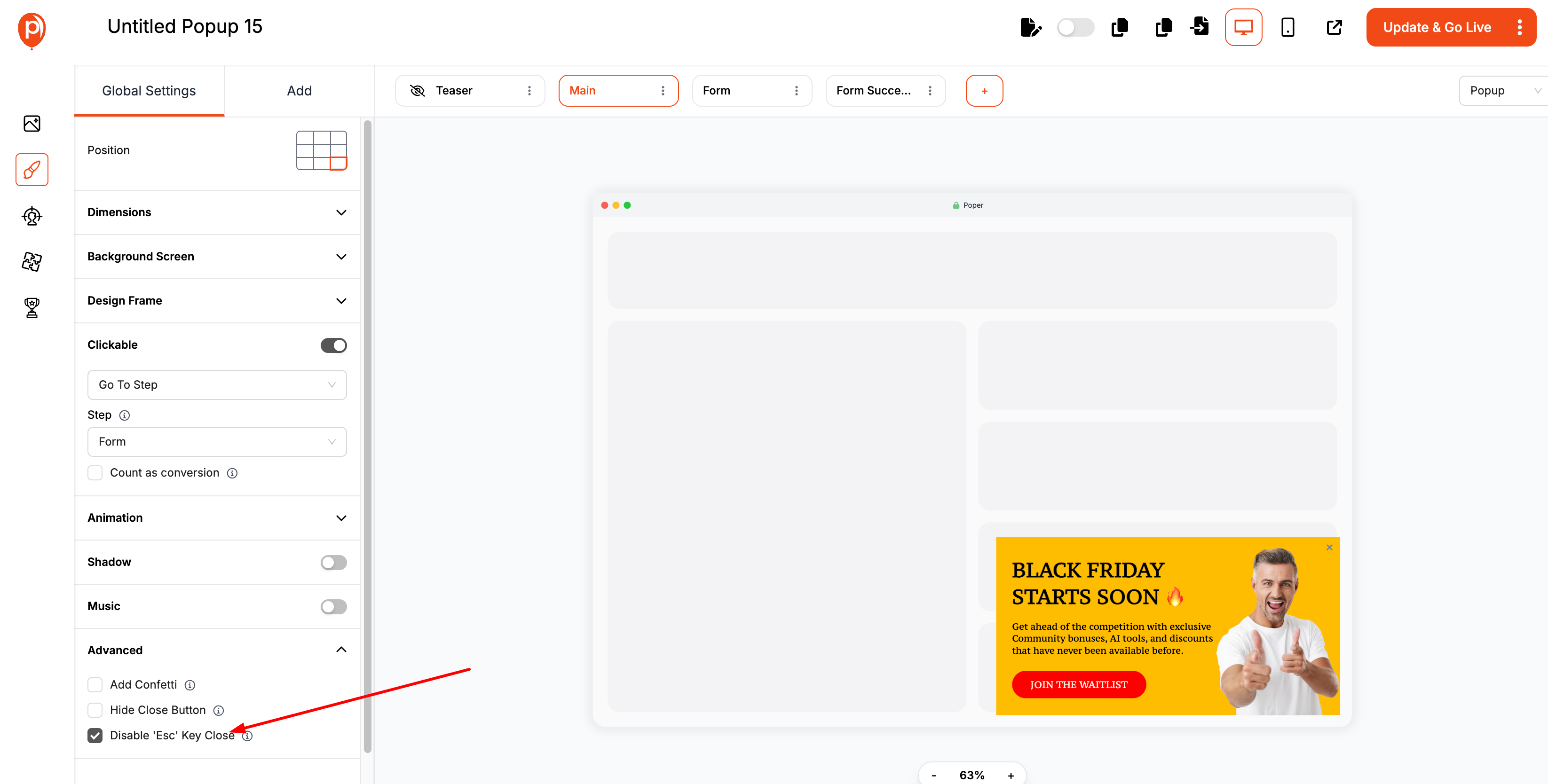Expand the Dimensions section
The height and width of the screenshot is (784, 1548).
[x=217, y=212]
